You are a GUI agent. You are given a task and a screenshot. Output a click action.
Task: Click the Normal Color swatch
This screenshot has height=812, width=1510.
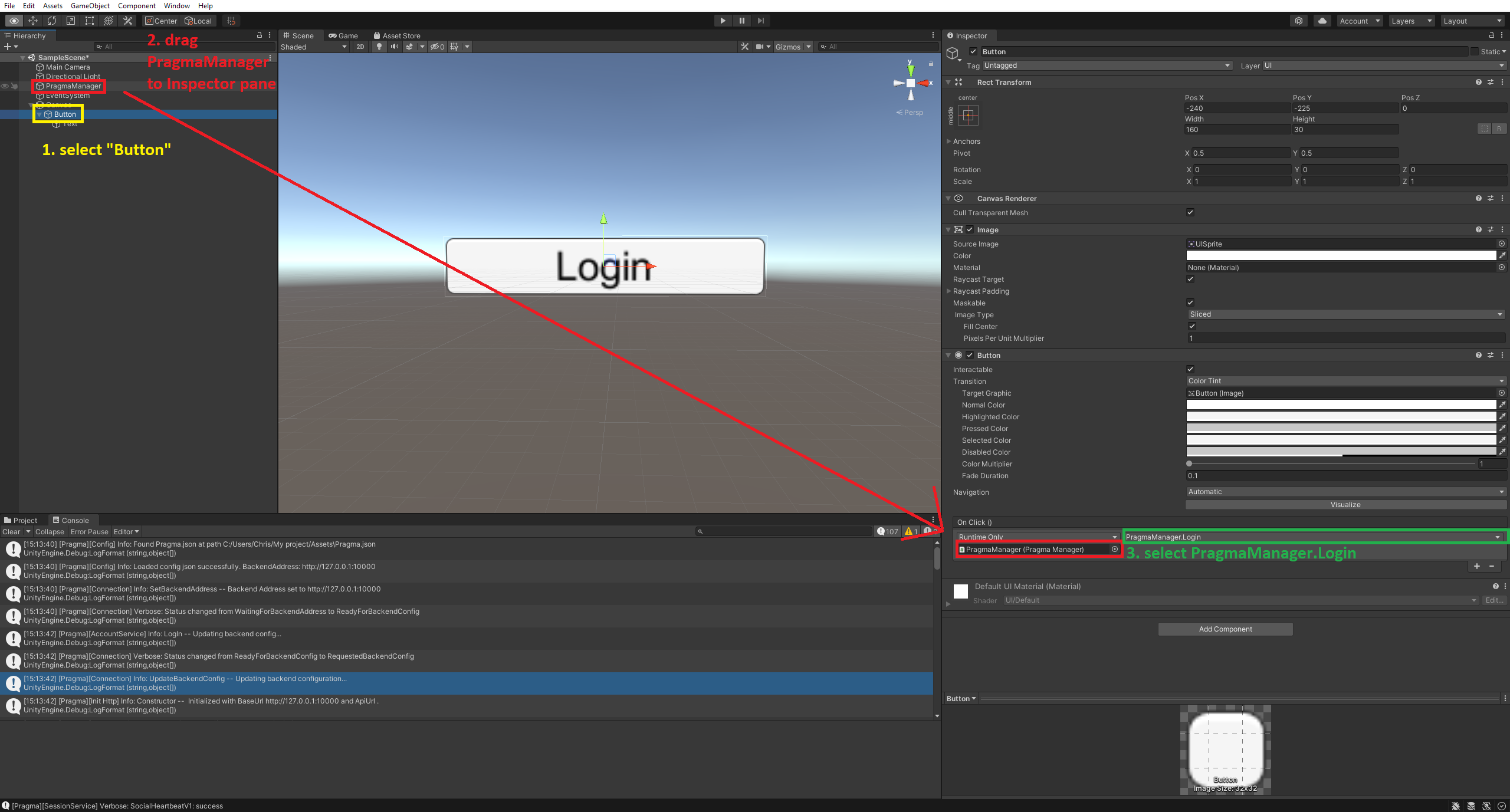pyautogui.click(x=1341, y=405)
